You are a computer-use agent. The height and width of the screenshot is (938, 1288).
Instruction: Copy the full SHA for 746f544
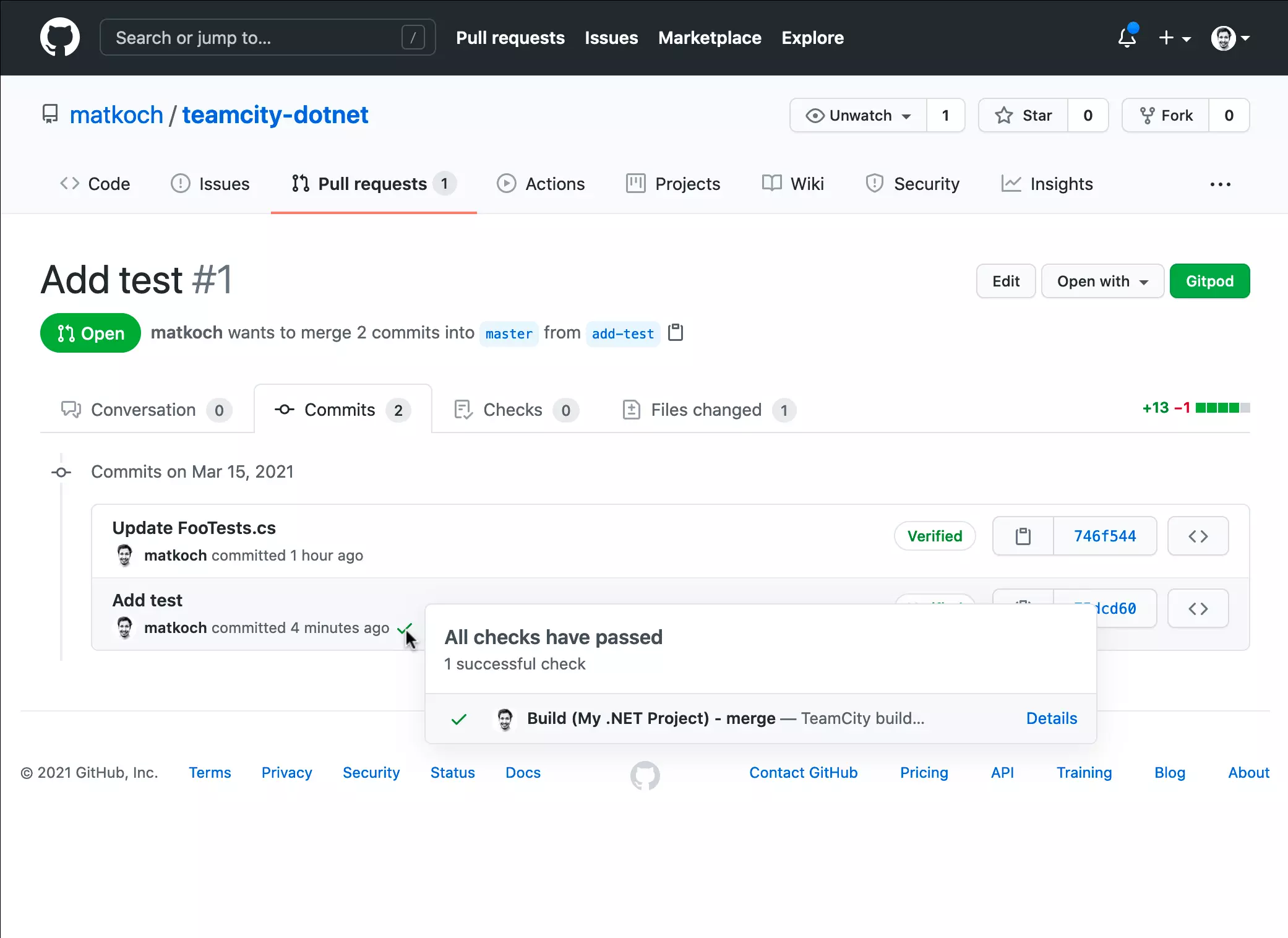[x=1023, y=536]
